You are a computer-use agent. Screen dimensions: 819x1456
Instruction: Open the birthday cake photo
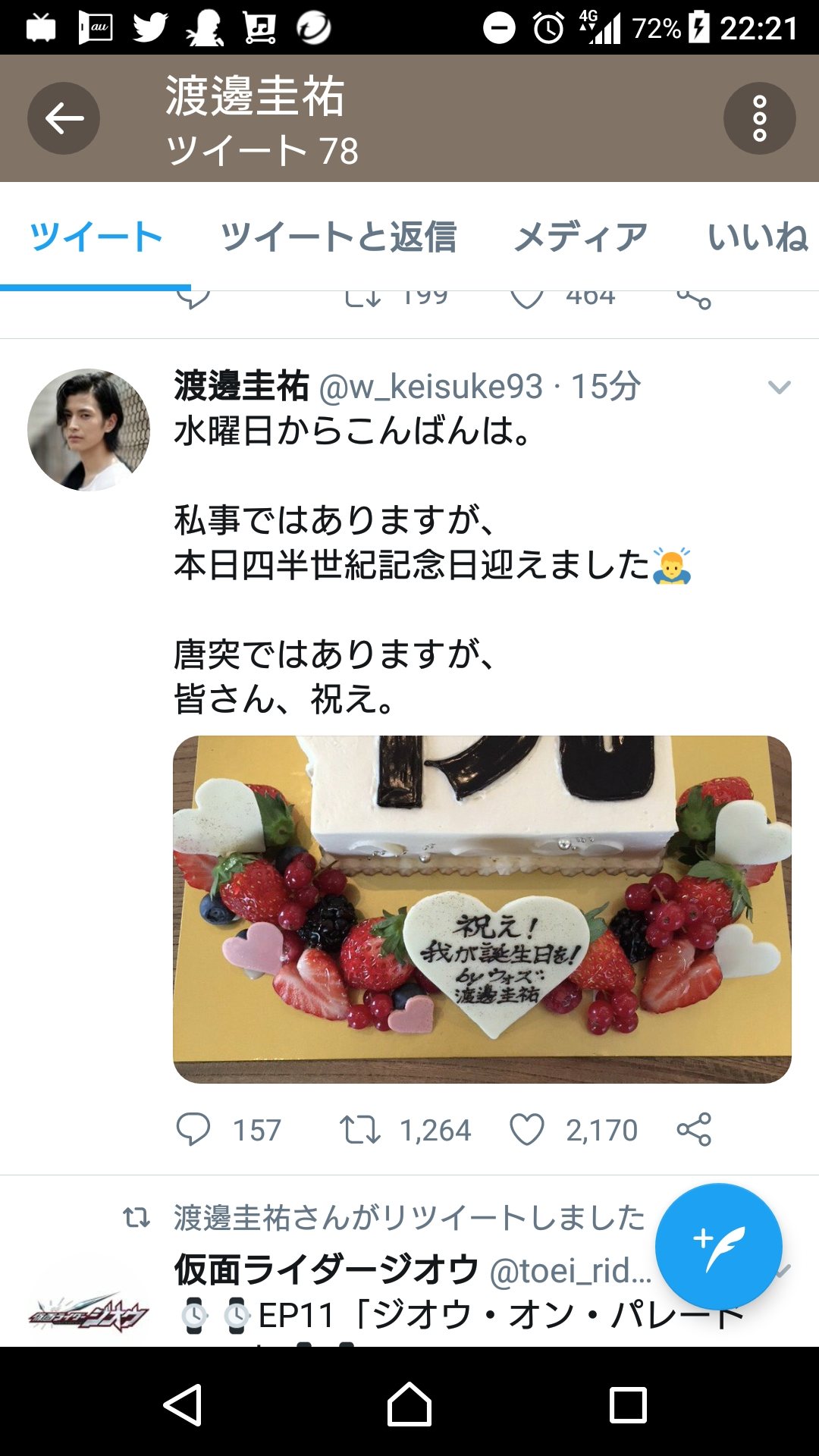[482, 909]
